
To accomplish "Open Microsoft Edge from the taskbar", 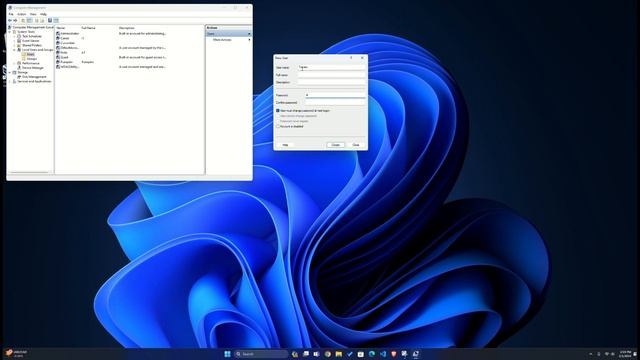I will [372, 354].
